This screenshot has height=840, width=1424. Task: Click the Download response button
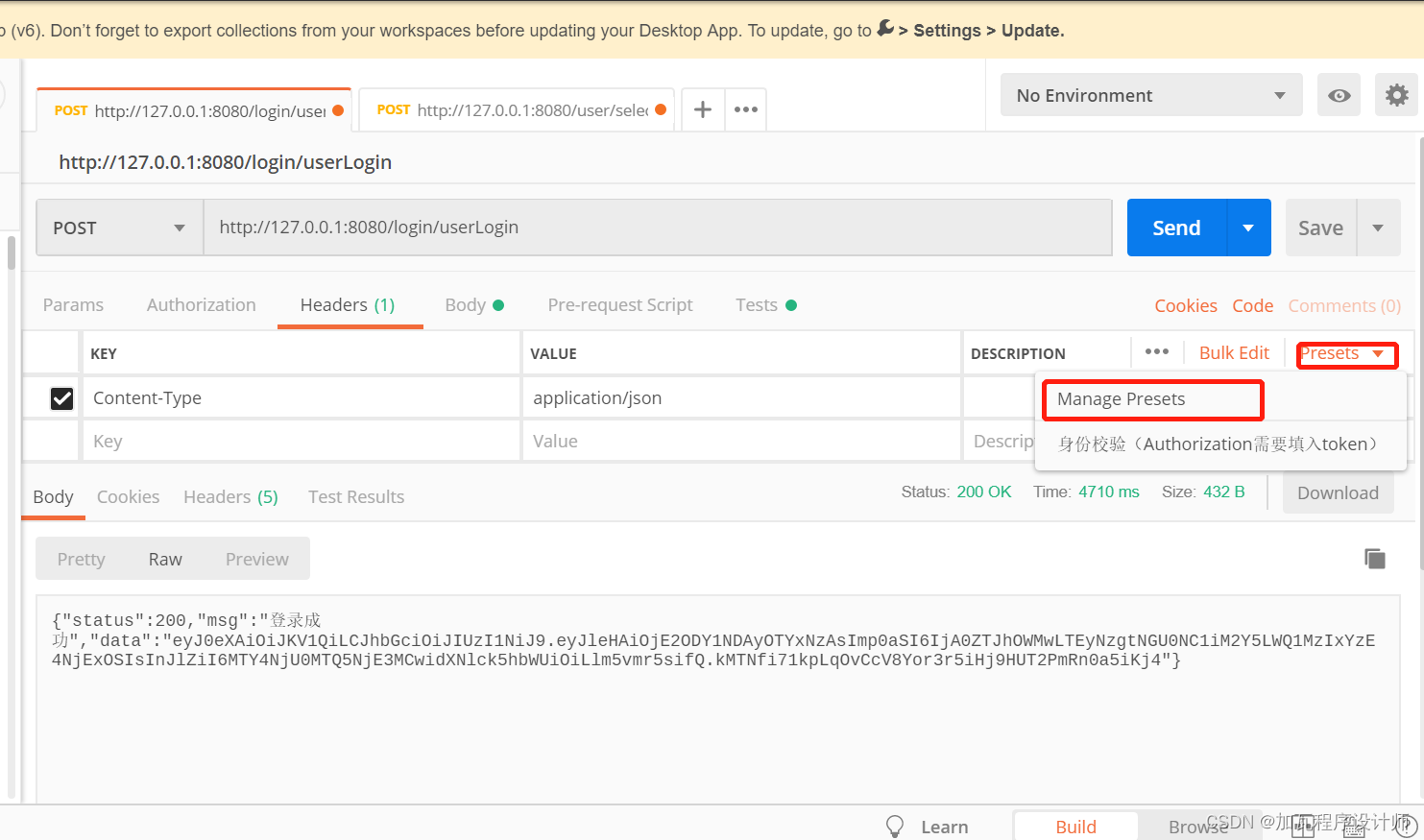1339,492
